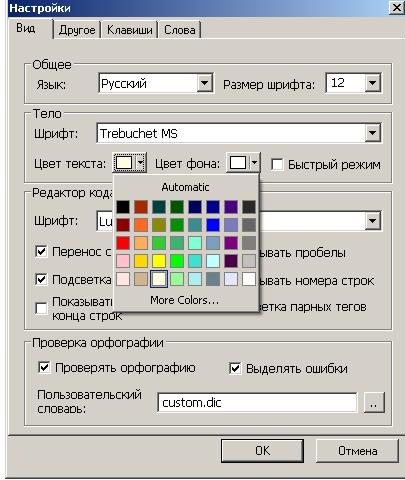Click the Отмена button

pos(357,451)
